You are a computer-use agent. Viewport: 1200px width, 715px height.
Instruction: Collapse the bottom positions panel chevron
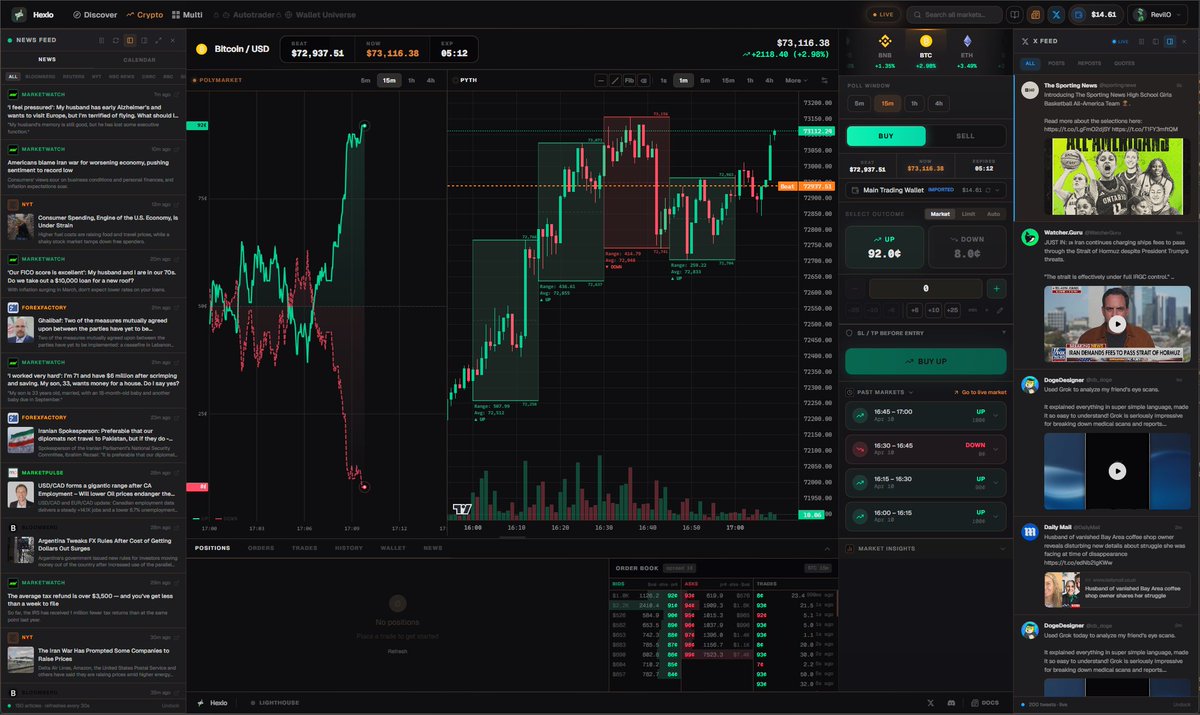827,548
